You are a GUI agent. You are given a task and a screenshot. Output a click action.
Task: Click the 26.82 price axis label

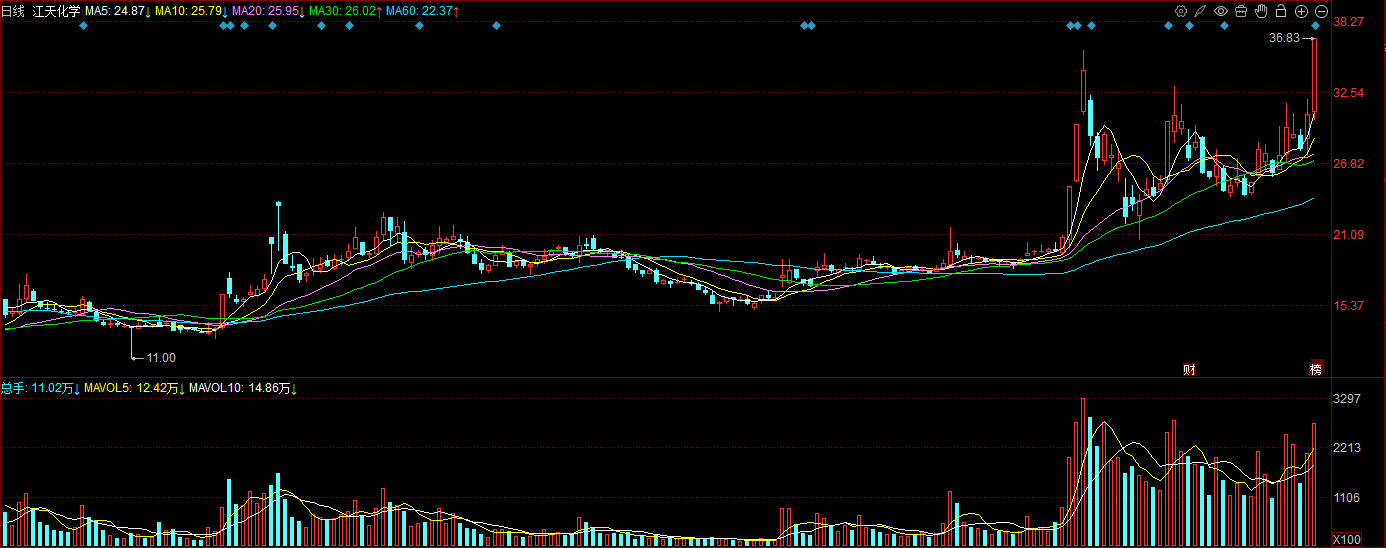click(1349, 164)
